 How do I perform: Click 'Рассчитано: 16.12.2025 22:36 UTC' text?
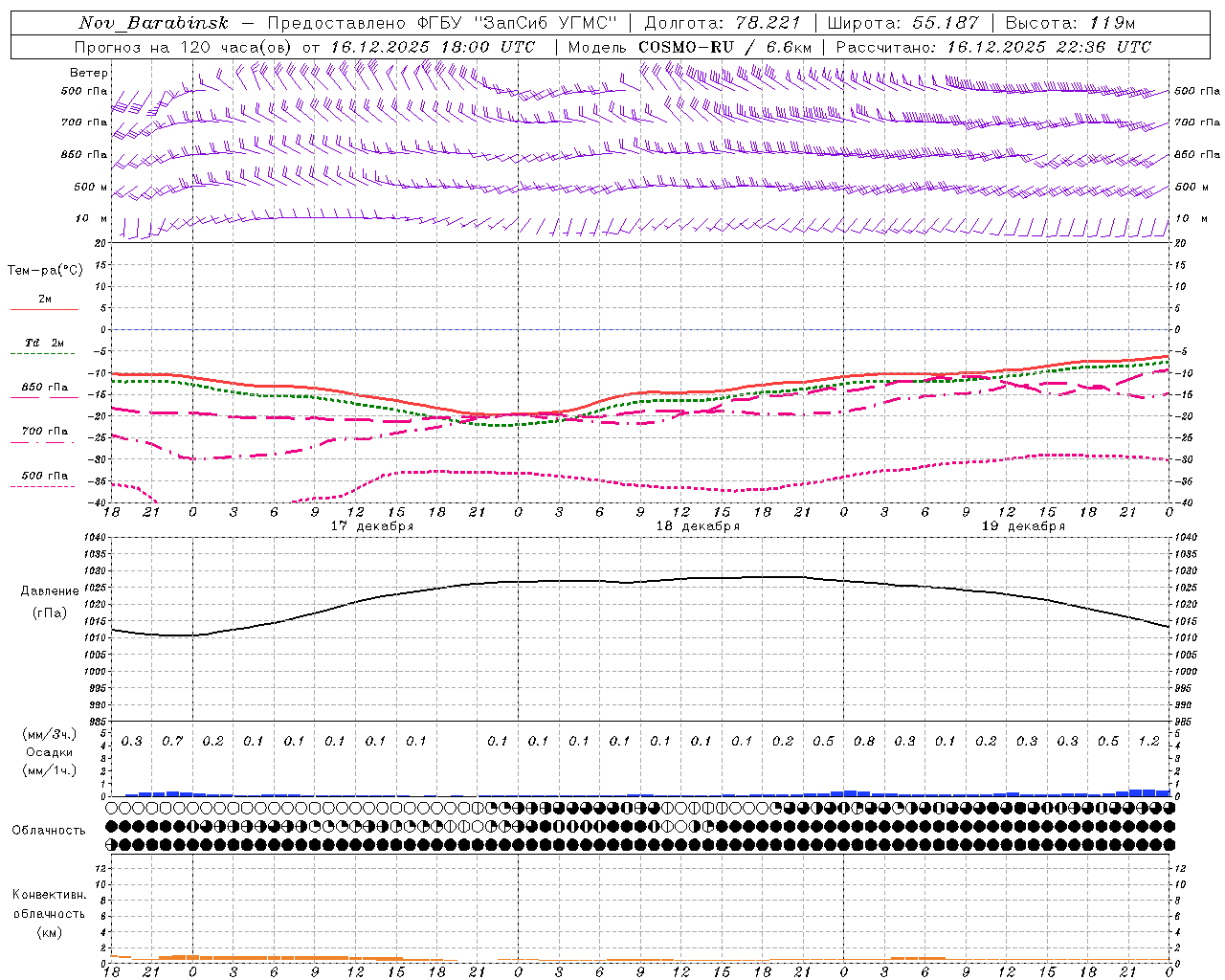pos(993,47)
